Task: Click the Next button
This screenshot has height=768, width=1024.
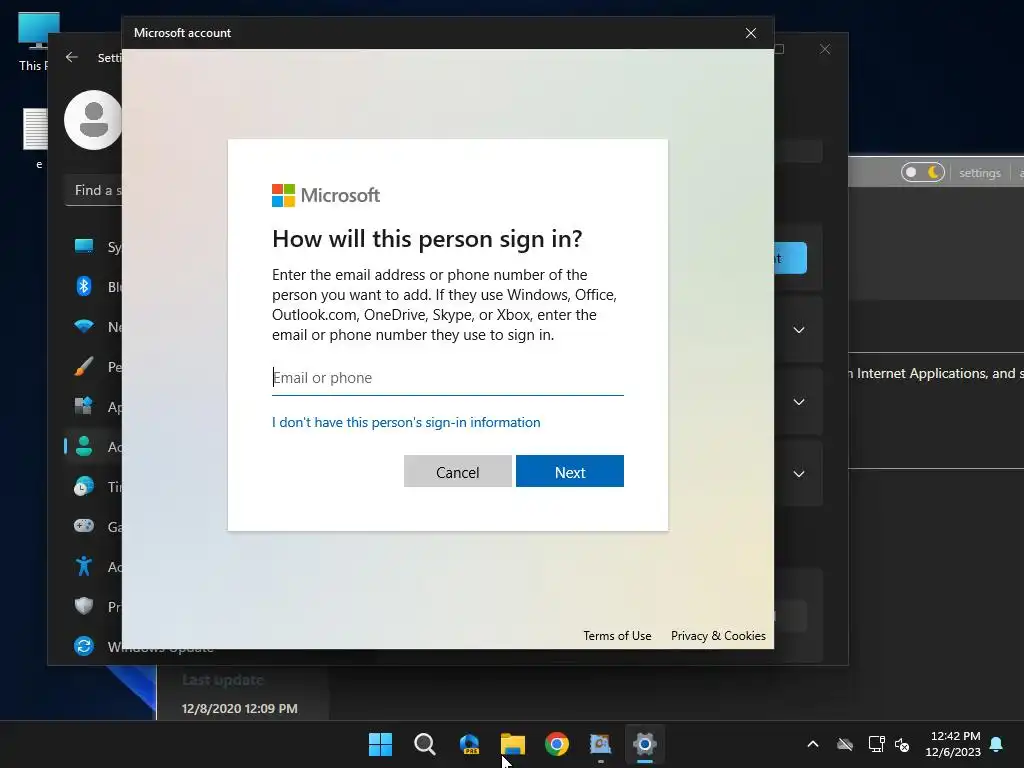Action: (569, 472)
